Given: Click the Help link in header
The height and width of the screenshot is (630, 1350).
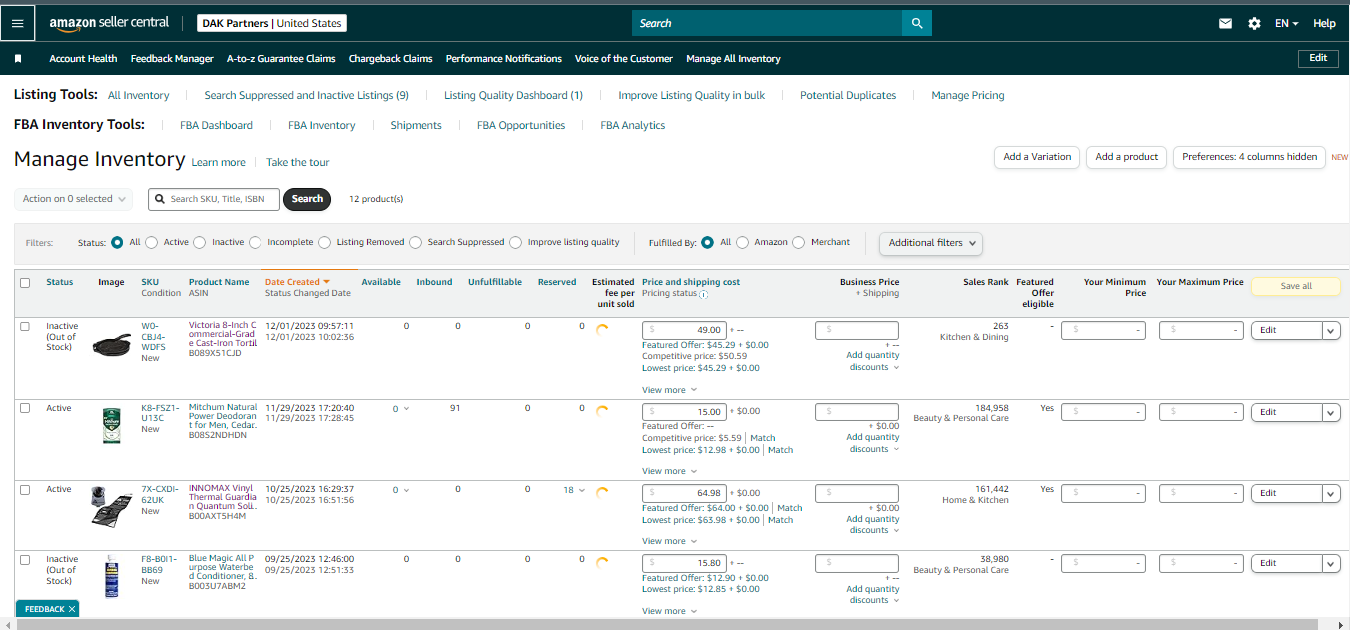Looking at the screenshot, I should (1324, 23).
